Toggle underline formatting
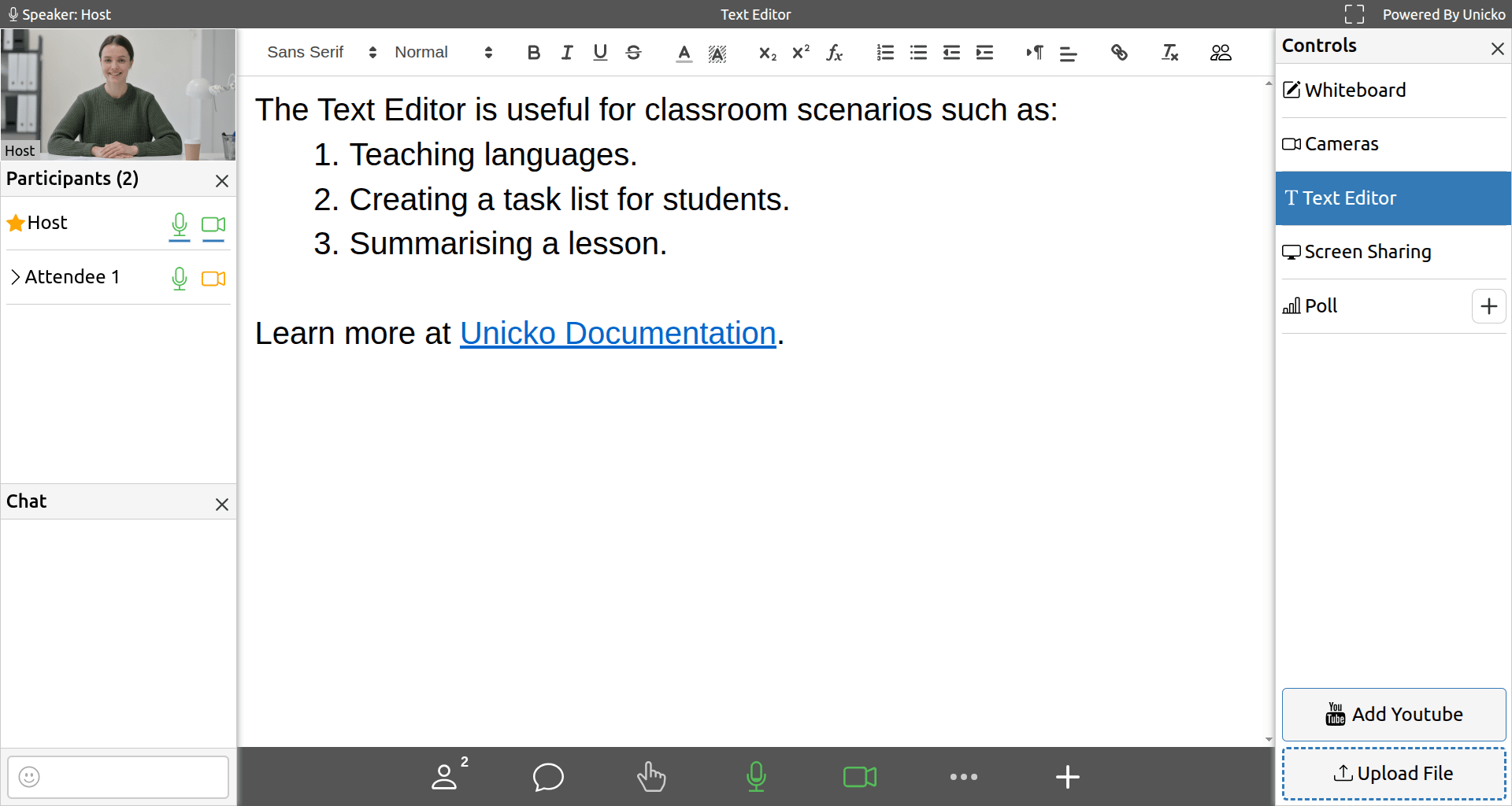1512x806 pixels. click(x=600, y=53)
